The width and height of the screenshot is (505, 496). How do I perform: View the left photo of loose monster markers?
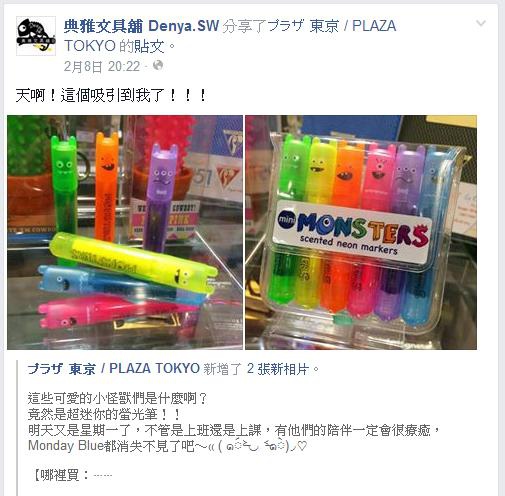point(125,232)
